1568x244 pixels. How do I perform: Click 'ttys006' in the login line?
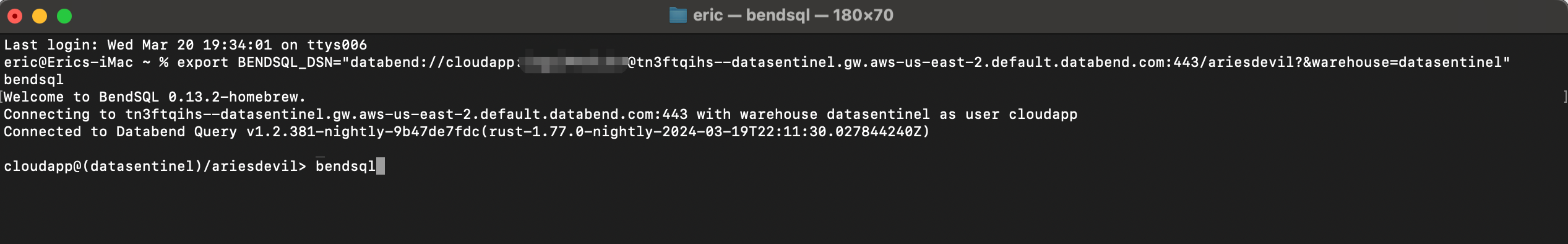337,45
